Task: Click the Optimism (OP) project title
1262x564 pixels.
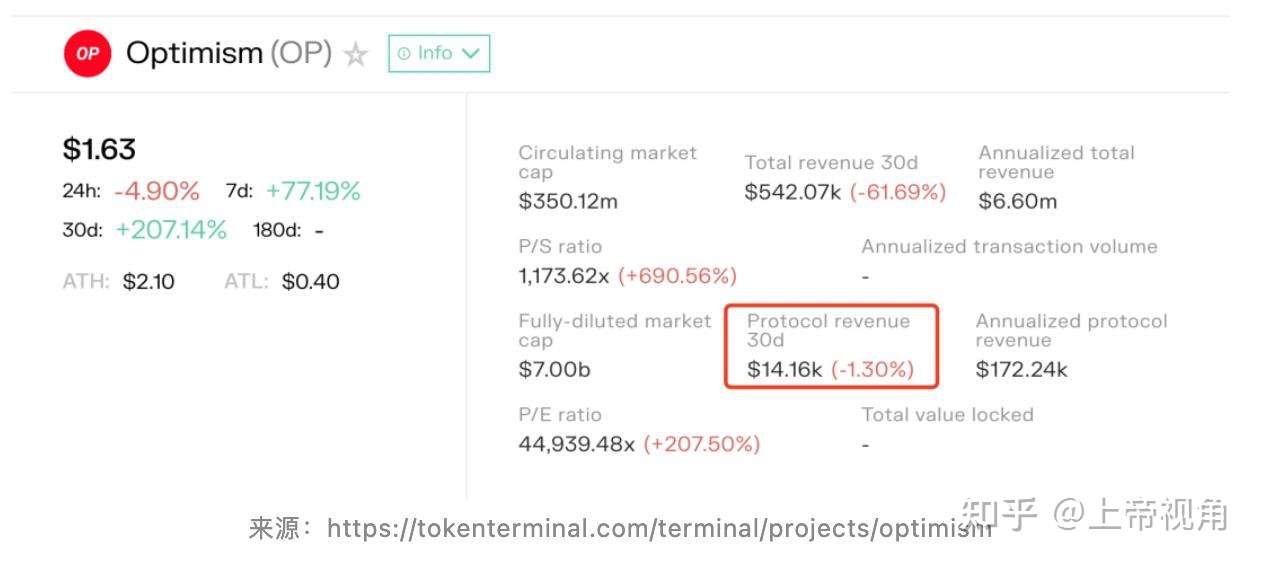Action: click(x=228, y=53)
